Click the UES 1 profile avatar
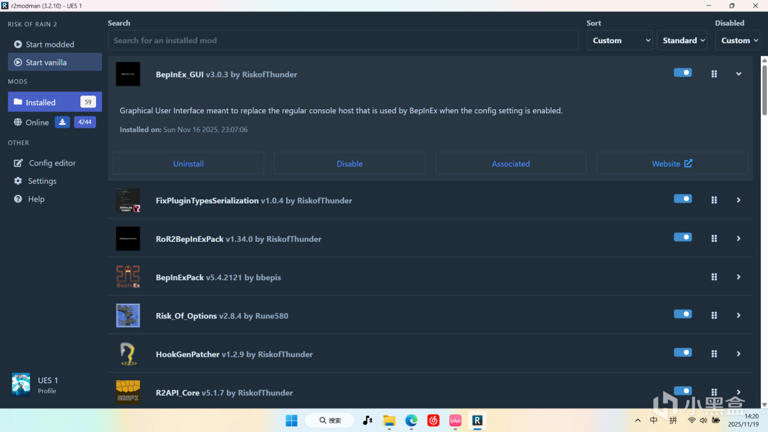This screenshot has height=432, width=768. click(x=21, y=384)
